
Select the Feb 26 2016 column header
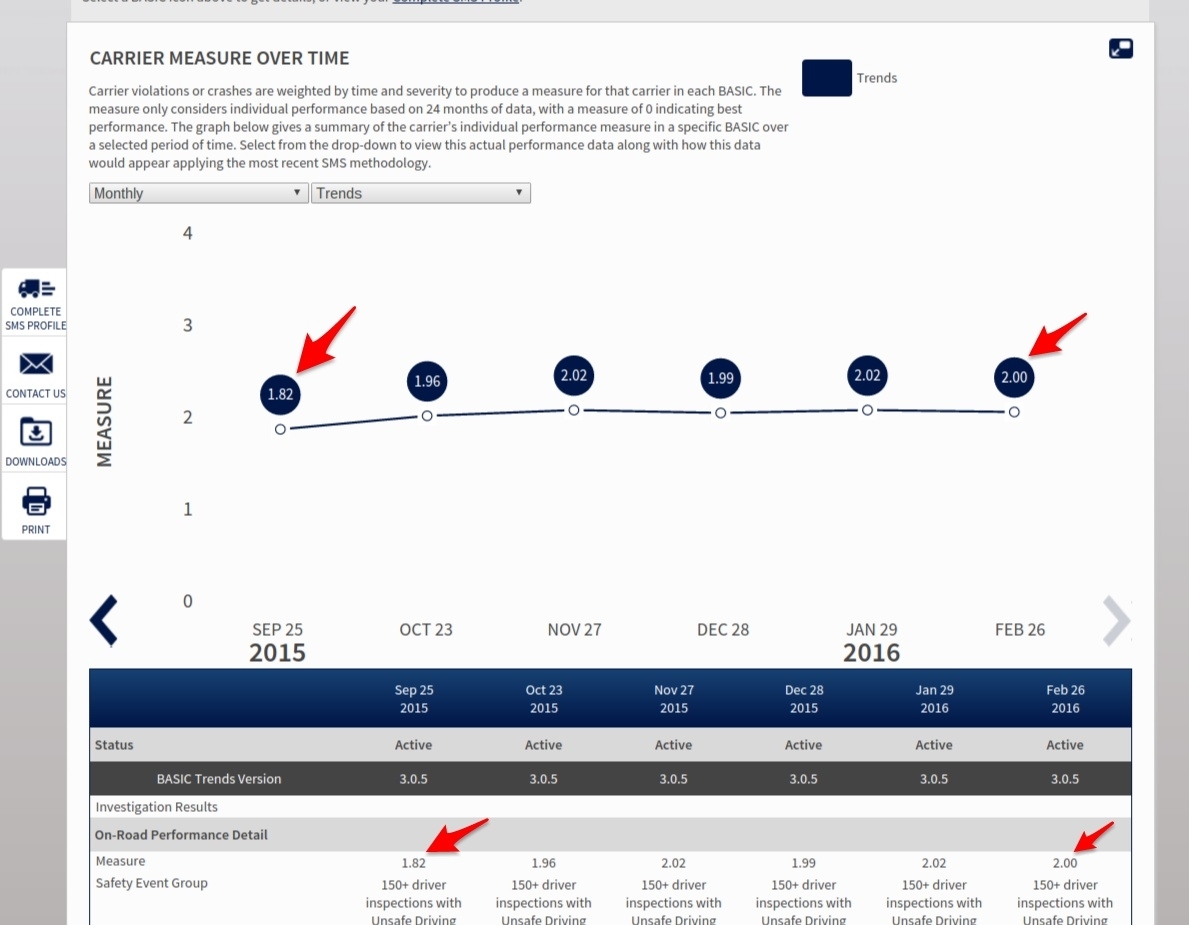click(x=1064, y=698)
